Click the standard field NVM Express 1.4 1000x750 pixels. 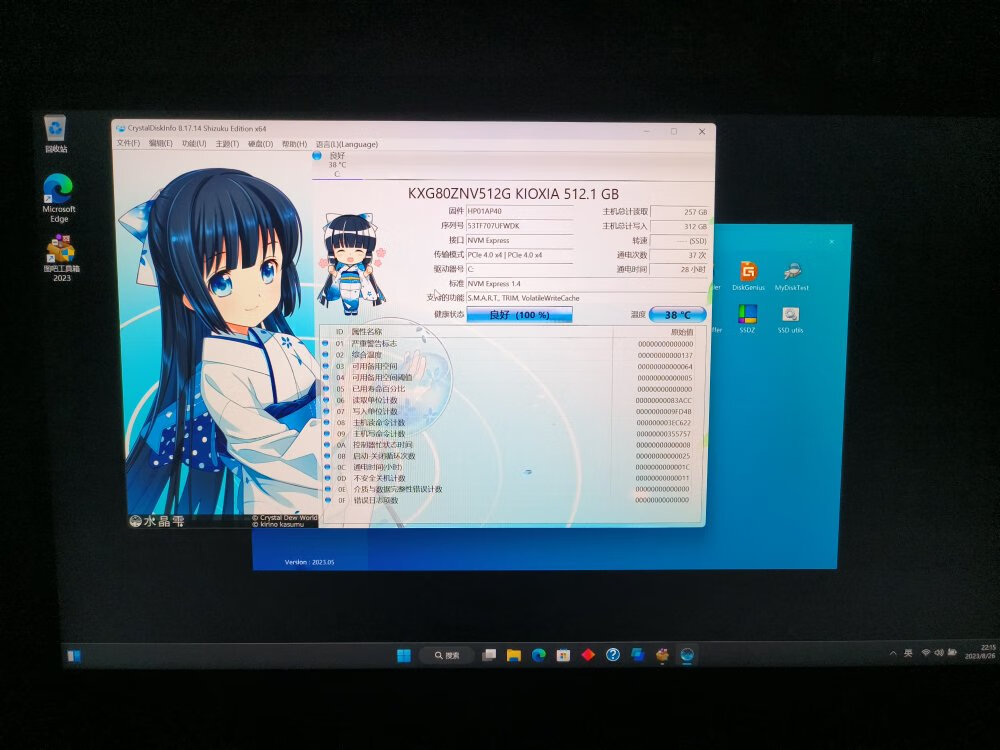tap(587, 284)
